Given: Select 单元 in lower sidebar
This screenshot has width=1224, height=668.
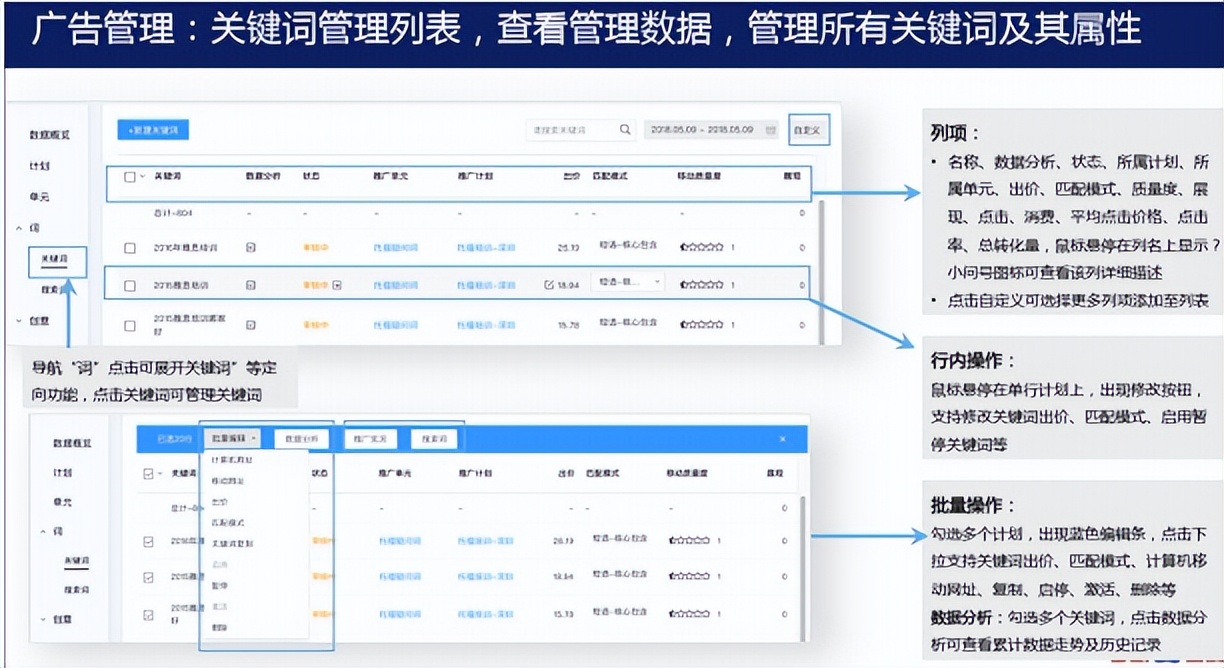Looking at the screenshot, I should (x=63, y=502).
